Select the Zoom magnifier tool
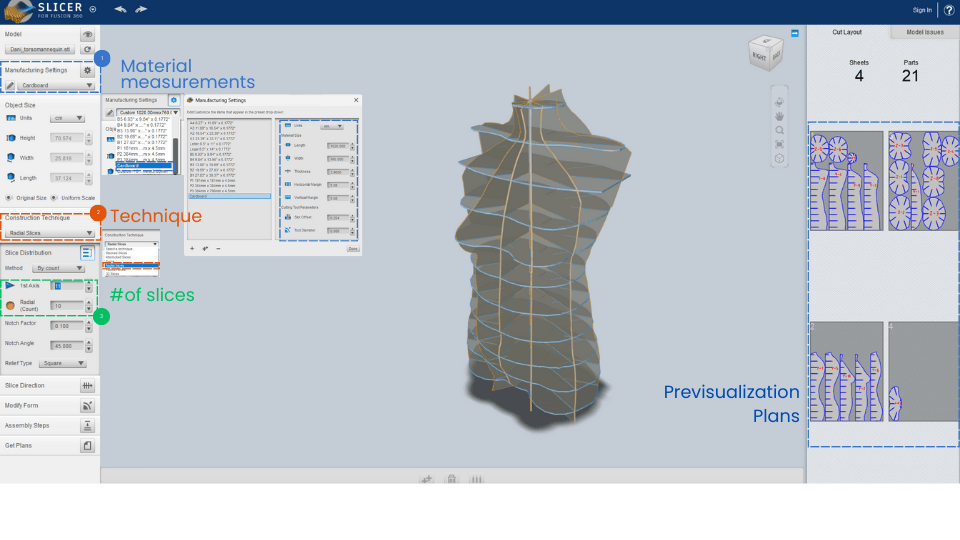Viewport: 960px width, 540px height. coord(779,130)
